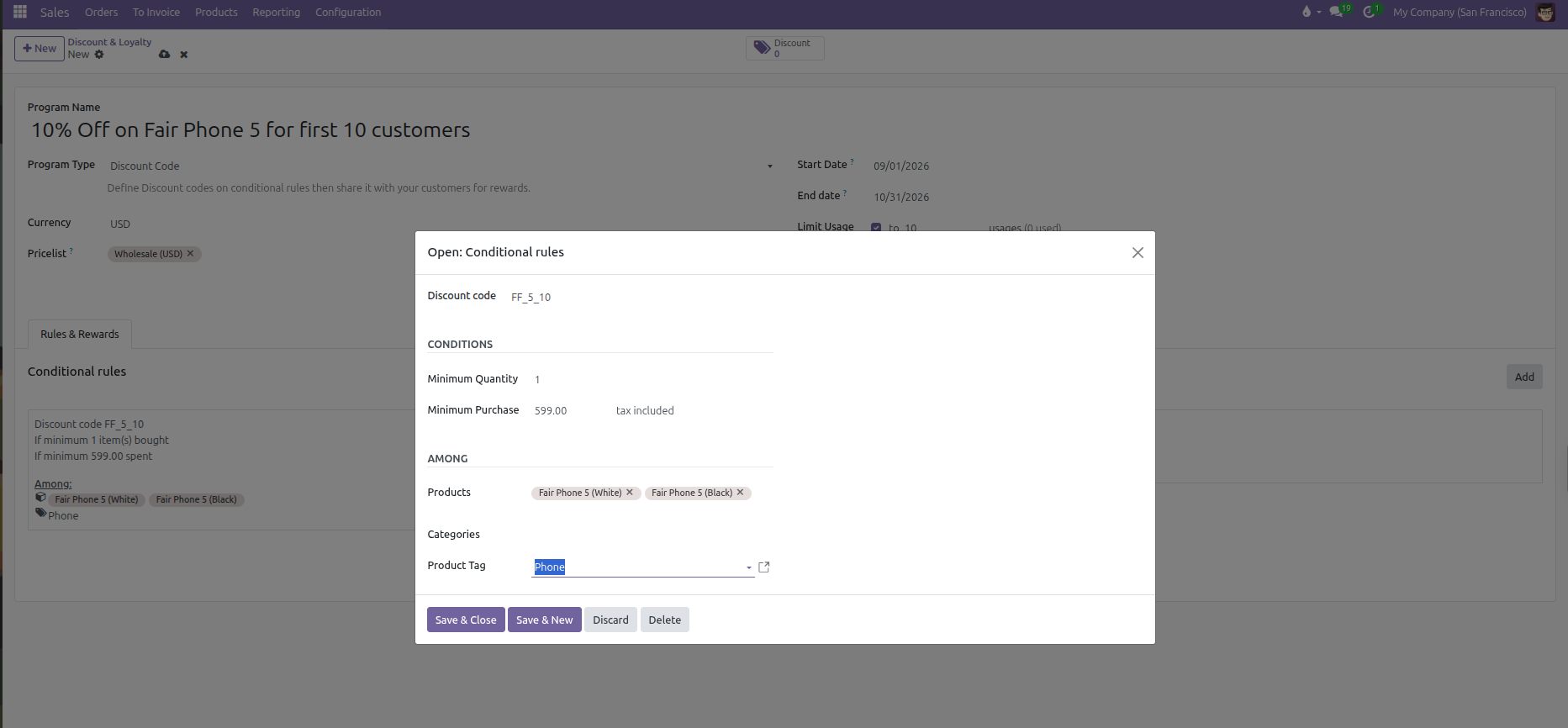Viewport: 1568px width, 728px height.
Task: Open the apps grid menu icon
Action: [x=20, y=12]
